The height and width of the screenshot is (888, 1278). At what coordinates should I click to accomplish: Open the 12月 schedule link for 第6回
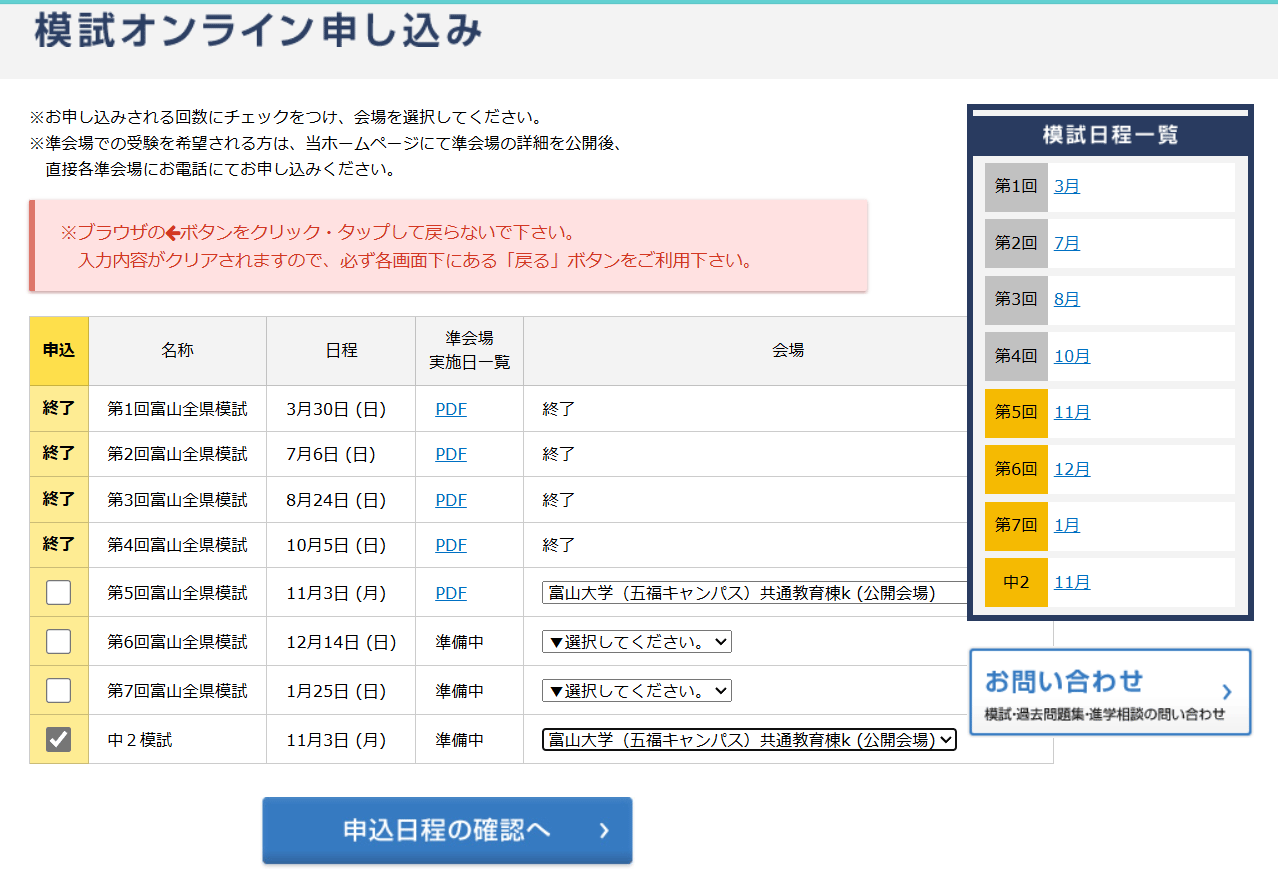click(1071, 469)
